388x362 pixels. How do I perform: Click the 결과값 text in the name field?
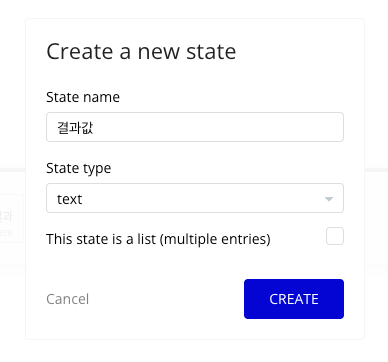[x=75, y=127]
